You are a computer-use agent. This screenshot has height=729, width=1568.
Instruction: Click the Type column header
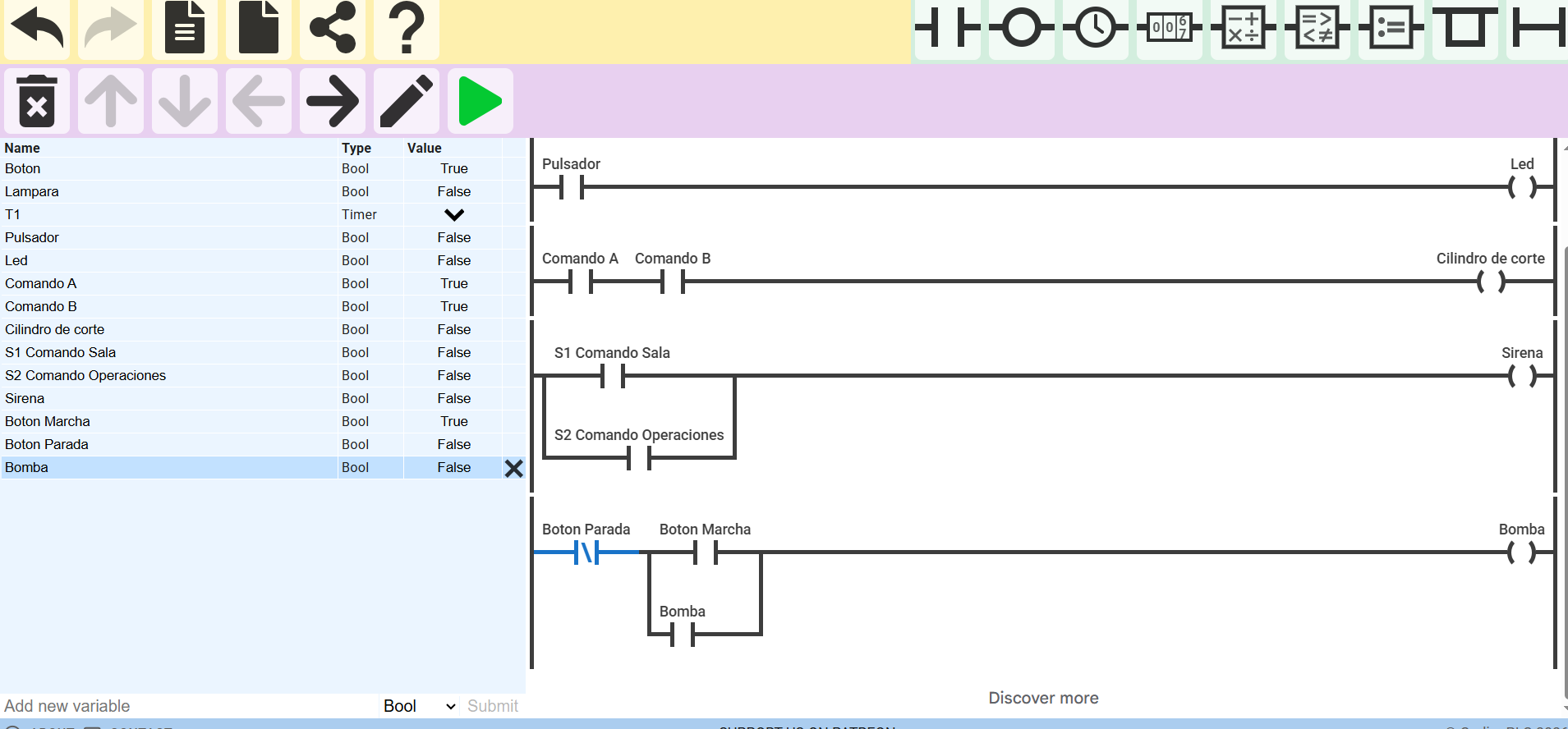356,148
